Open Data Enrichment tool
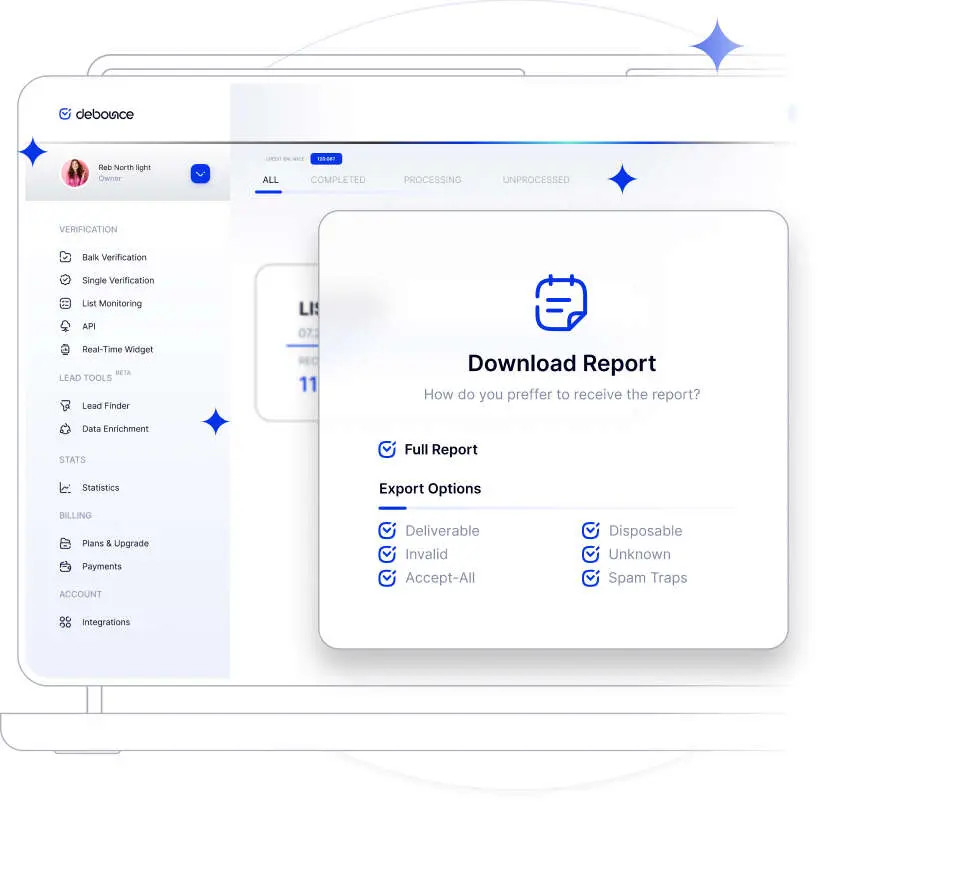This screenshot has width=960, height=887. tap(115, 429)
